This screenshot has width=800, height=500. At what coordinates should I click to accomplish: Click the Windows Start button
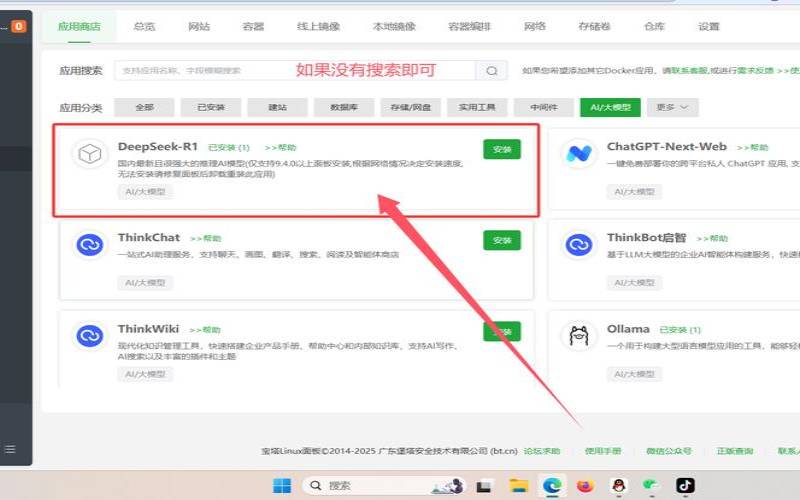282,485
